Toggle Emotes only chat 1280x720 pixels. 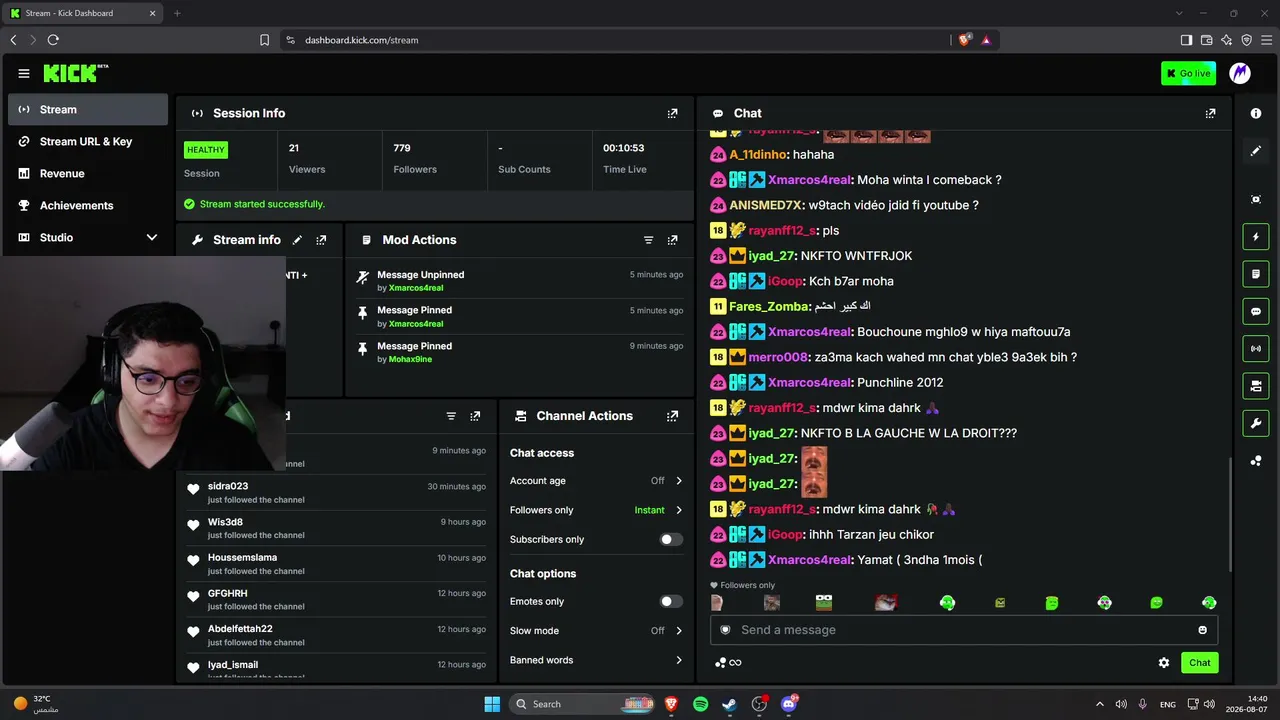coord(671,602)
